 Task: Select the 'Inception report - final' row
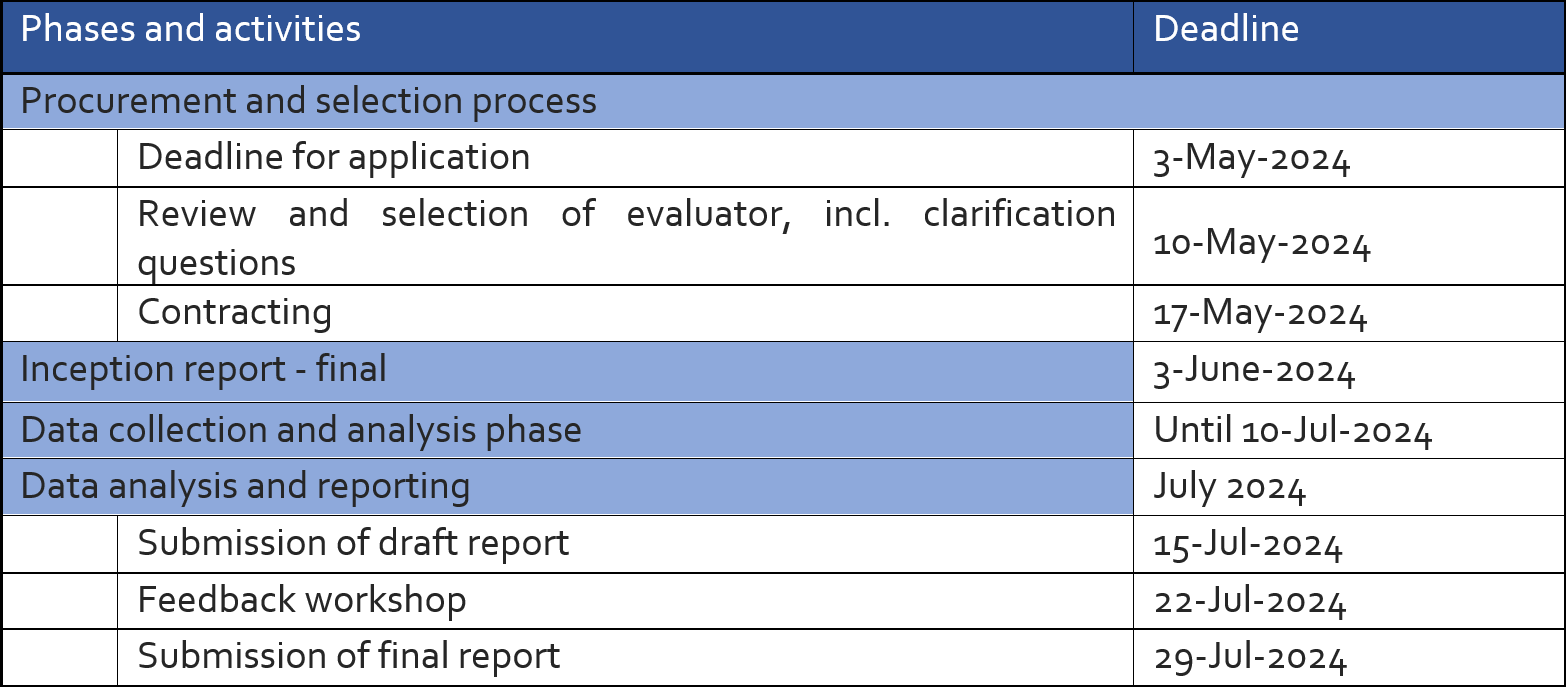click(204, 370)
